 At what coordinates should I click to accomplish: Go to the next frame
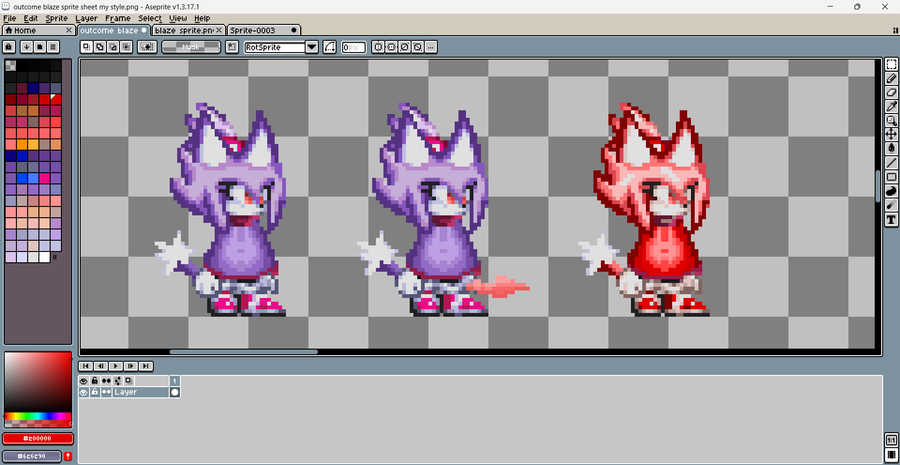(131, 366)
